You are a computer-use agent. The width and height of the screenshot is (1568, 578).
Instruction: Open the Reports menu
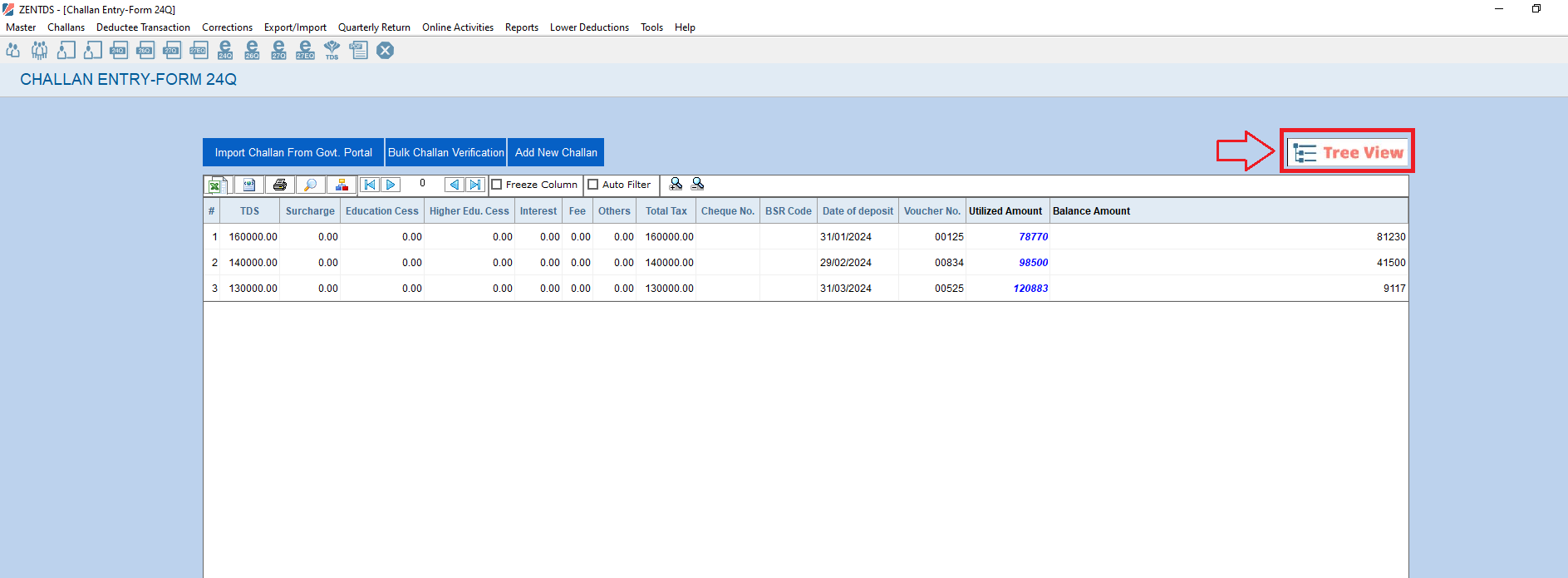coord(522,27)
